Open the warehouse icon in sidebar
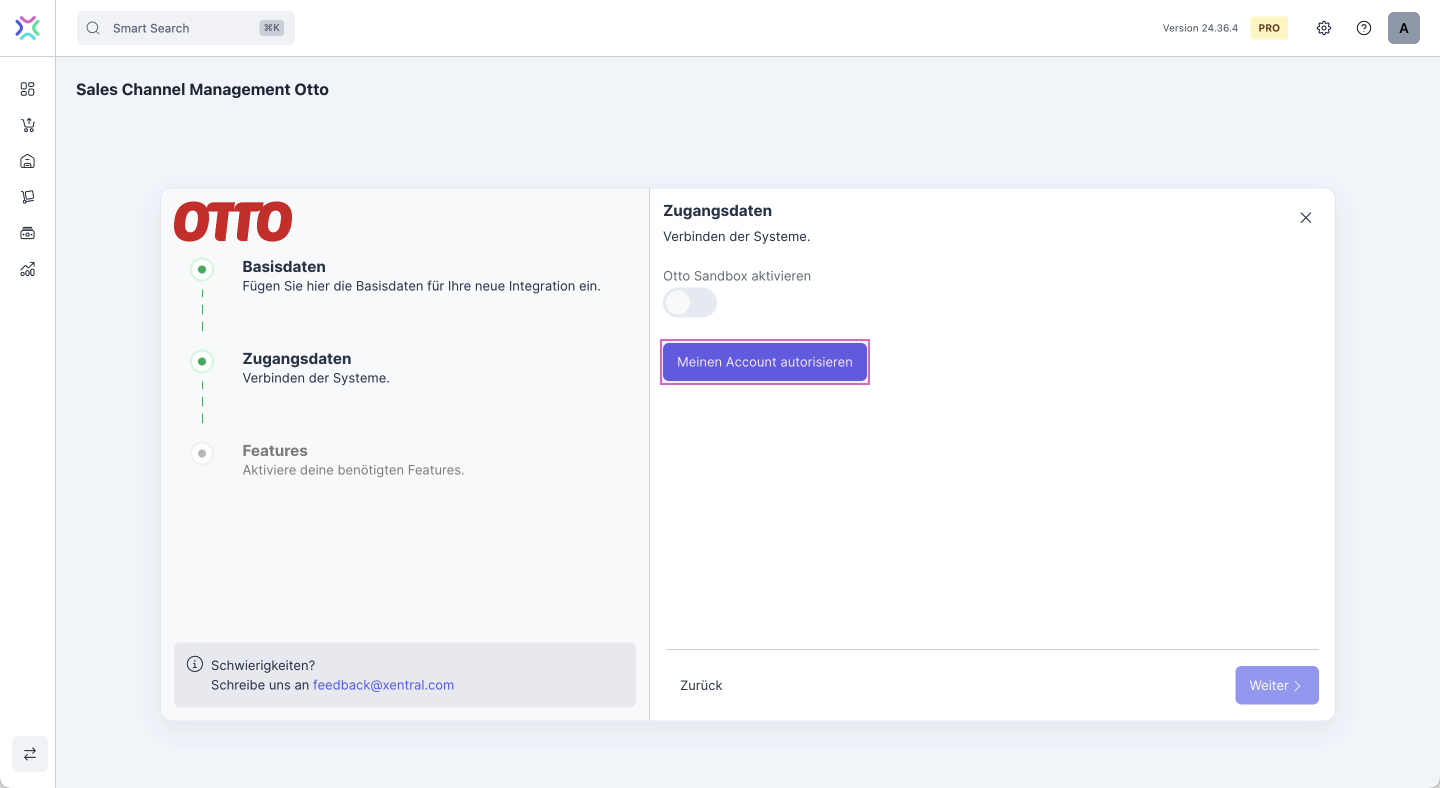 click(x=28, y=161)
